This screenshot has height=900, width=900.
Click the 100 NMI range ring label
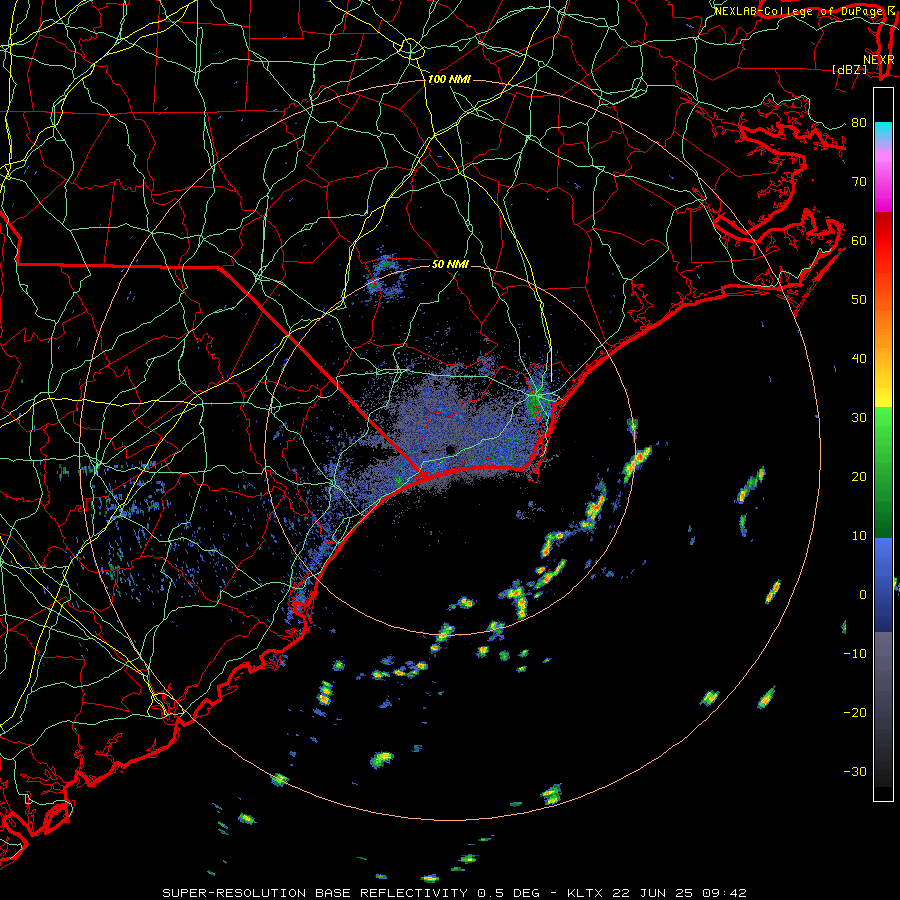[449, 79]
